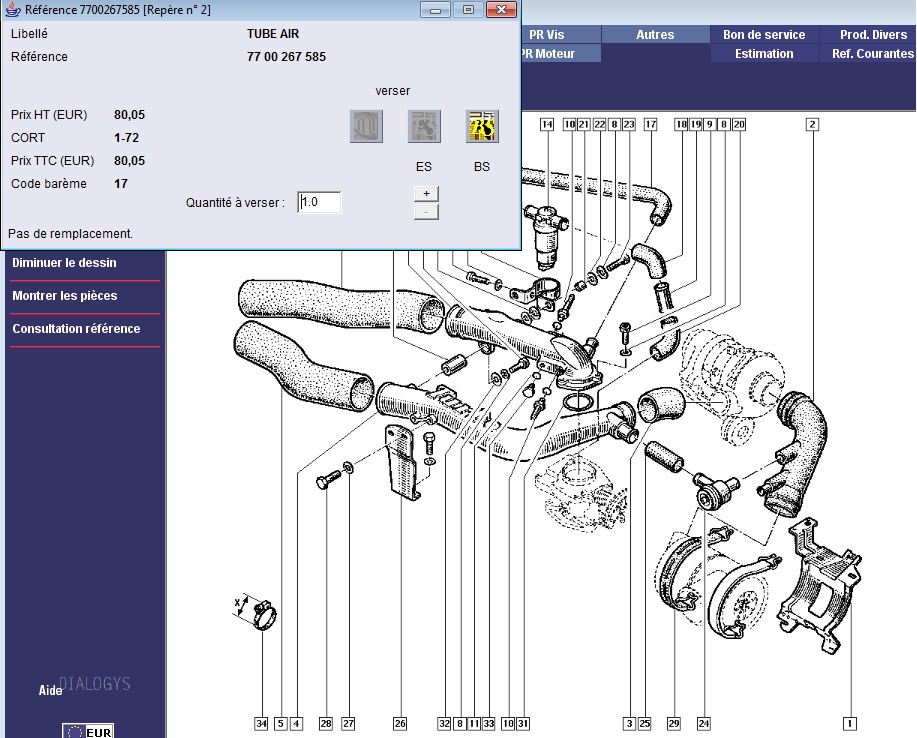Screen dimensions: 917x738
Task: Open the Bon de service tab
Action: tap(764, 35)
